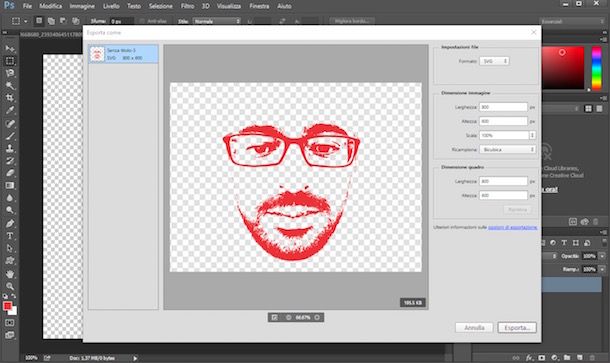This screenshot has height=363, width=610.
Task: Select the Lasso tool
Action: pos(10,73)
